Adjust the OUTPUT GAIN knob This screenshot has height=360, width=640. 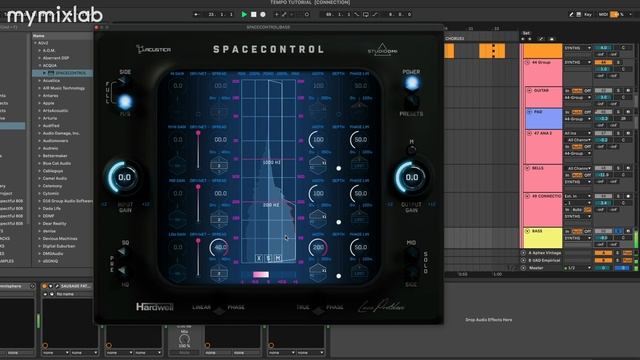[411, 177]
